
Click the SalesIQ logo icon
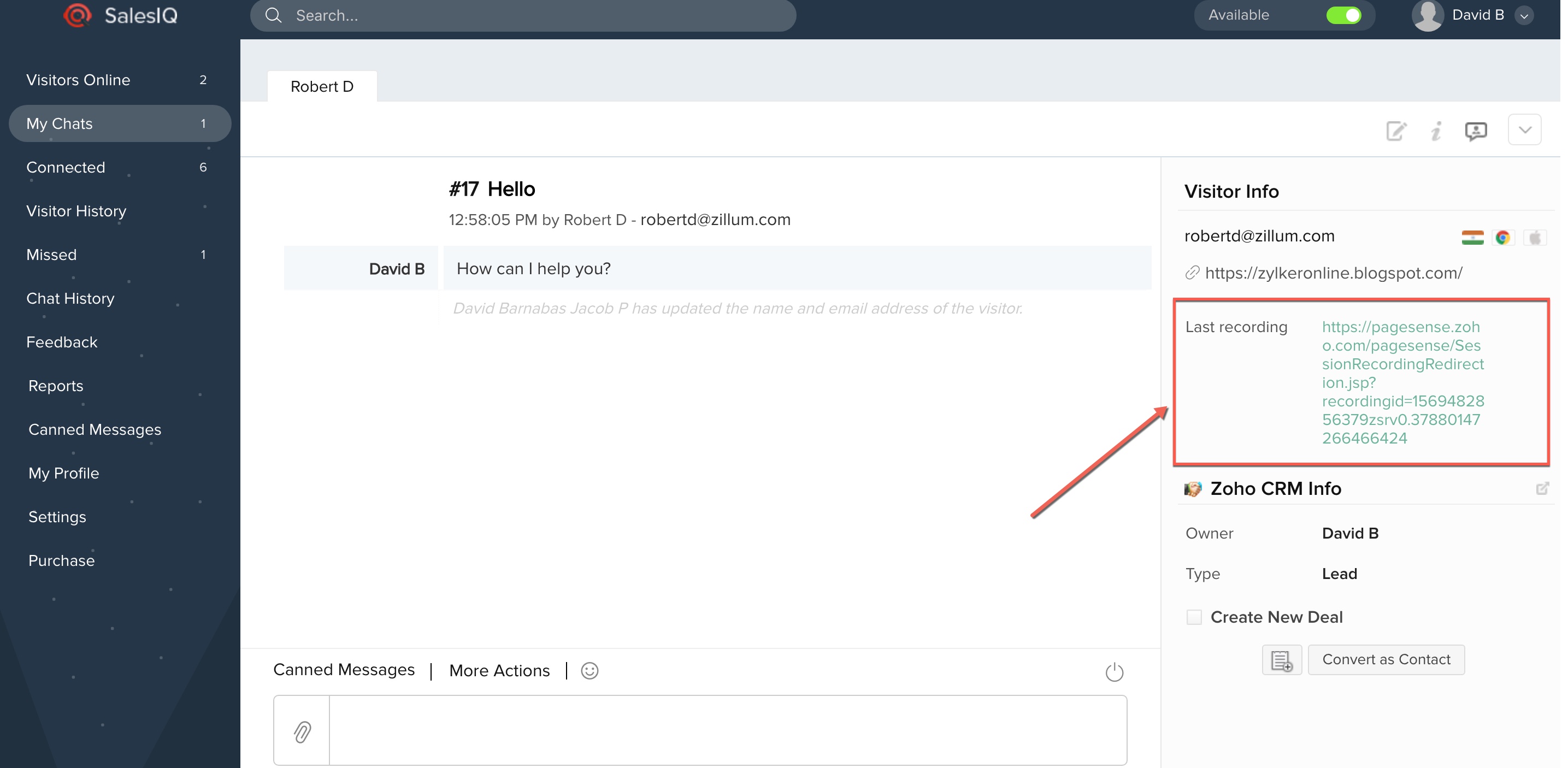77,15
